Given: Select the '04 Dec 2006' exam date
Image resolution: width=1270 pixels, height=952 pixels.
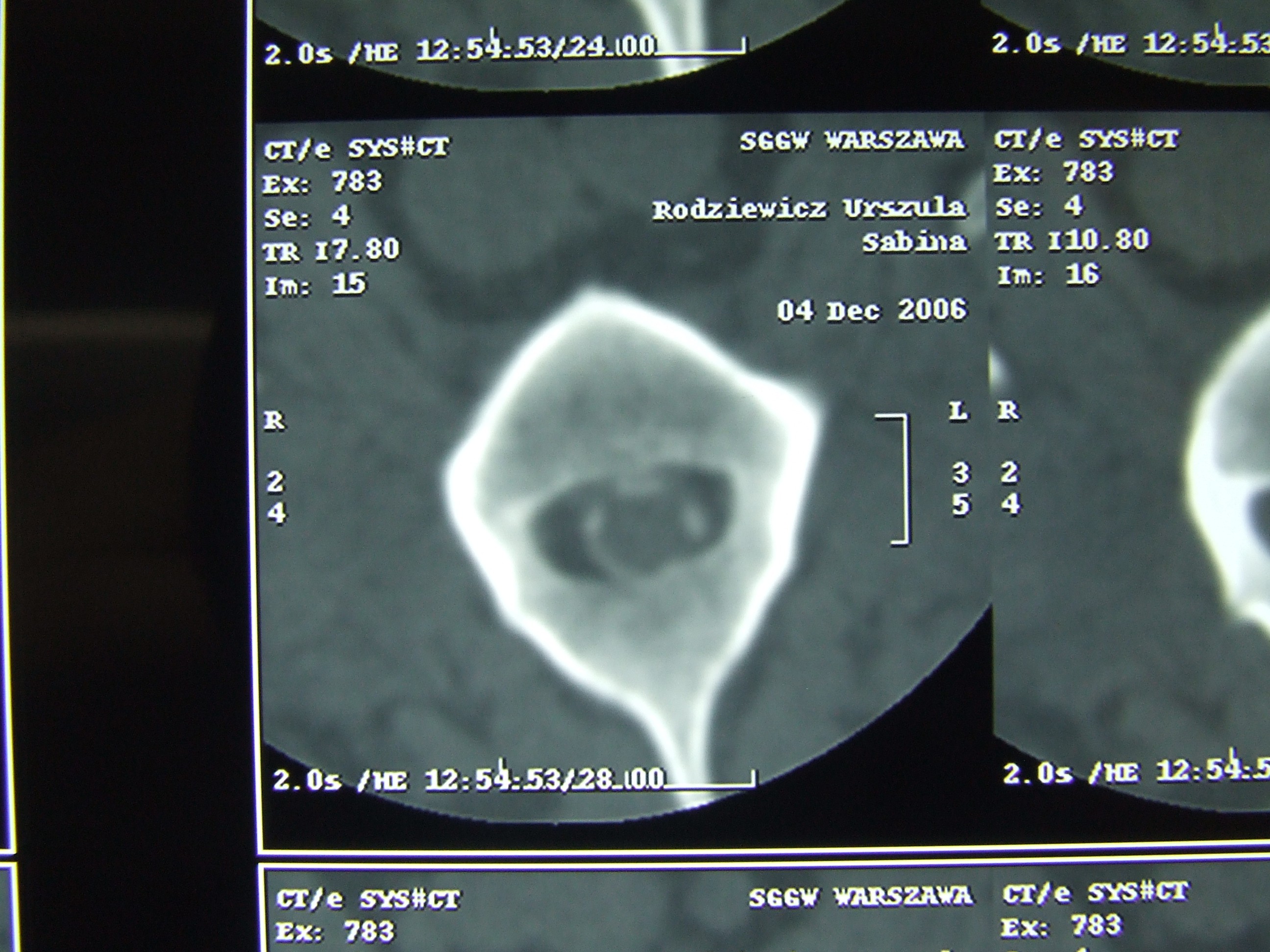Looking at the screenshot, I should (872, 310).
